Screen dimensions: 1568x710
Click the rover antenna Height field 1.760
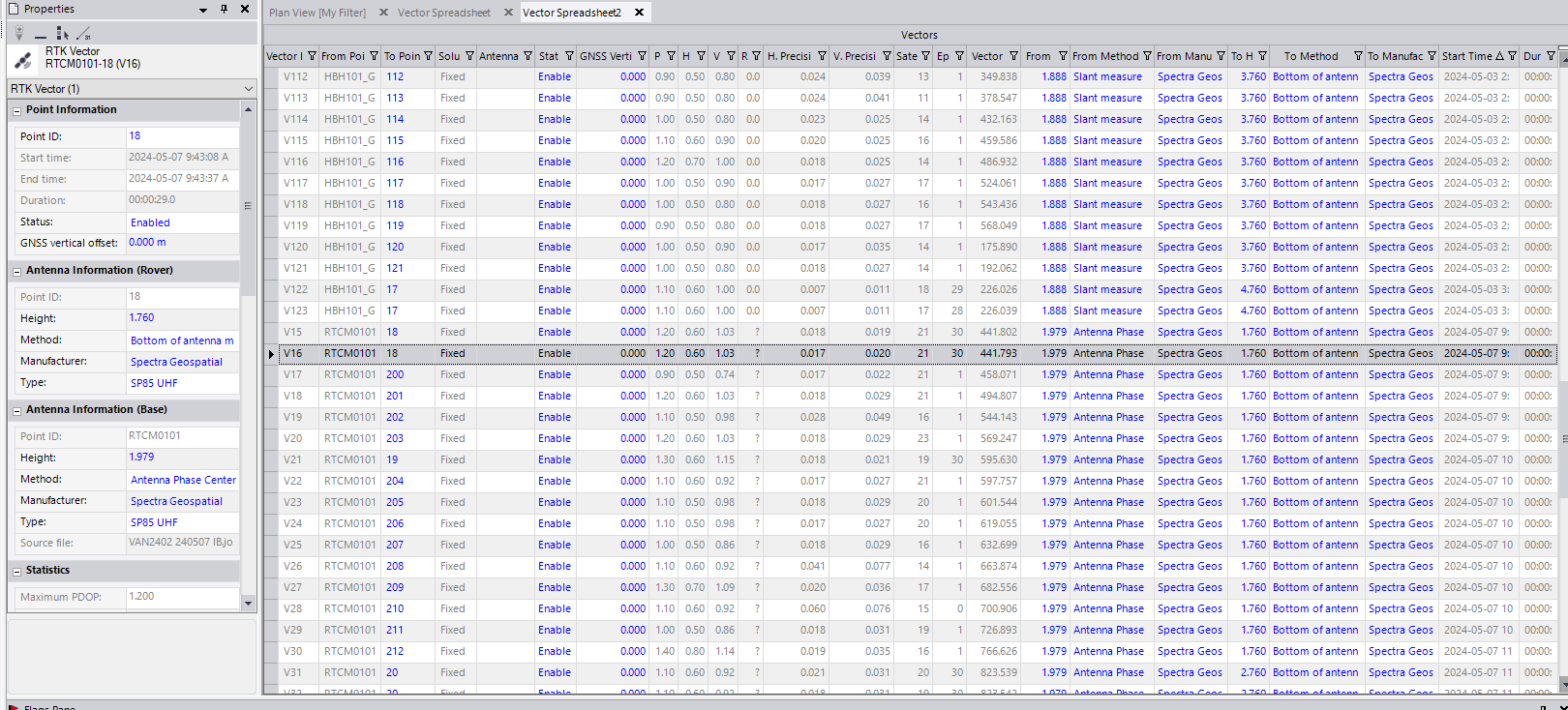pyautogui.click(x=142, y=318)
